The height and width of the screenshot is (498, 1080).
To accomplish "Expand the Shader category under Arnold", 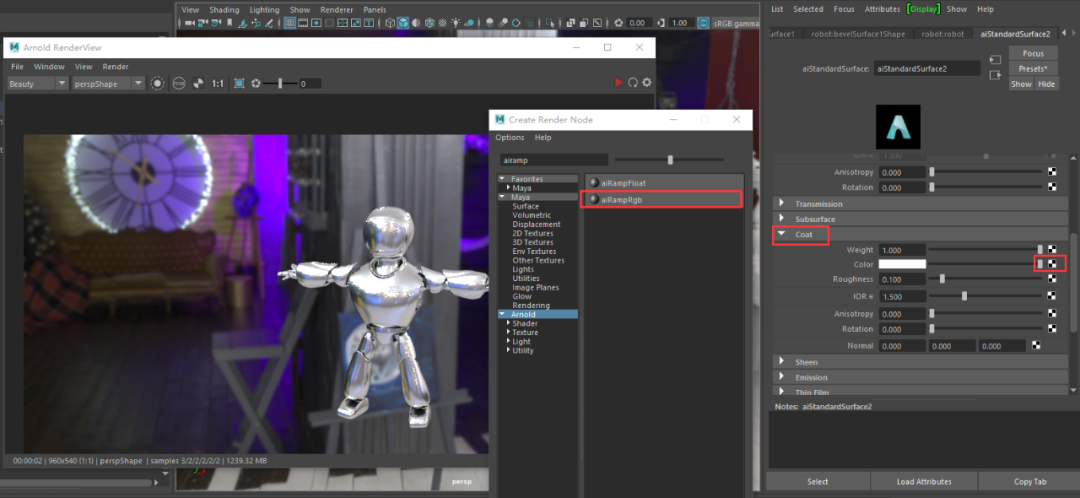I will [x=508, y=323].
